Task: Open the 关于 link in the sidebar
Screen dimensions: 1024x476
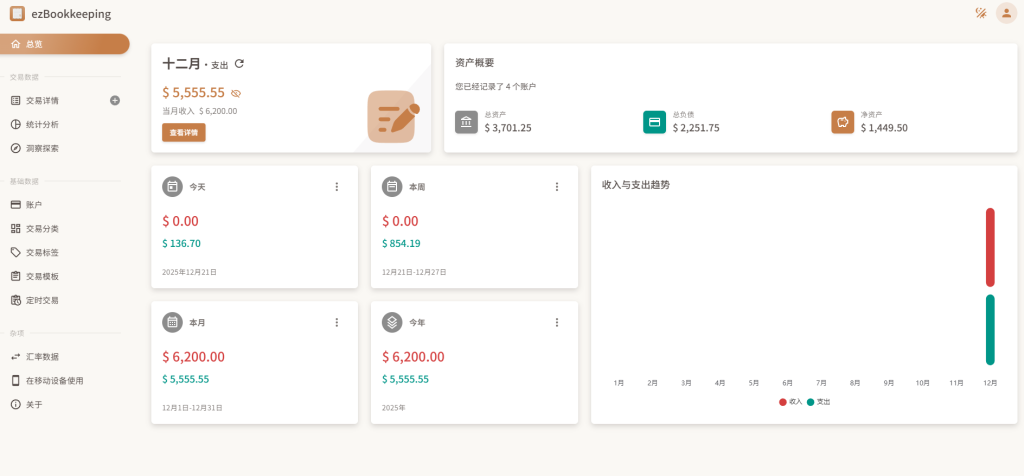Action: [34, 404]
